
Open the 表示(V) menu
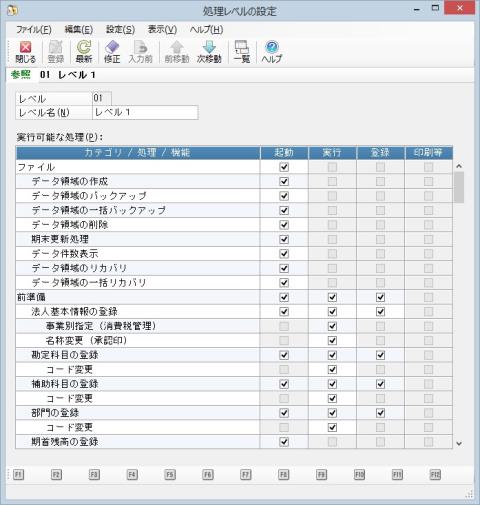tap(162, 30)
